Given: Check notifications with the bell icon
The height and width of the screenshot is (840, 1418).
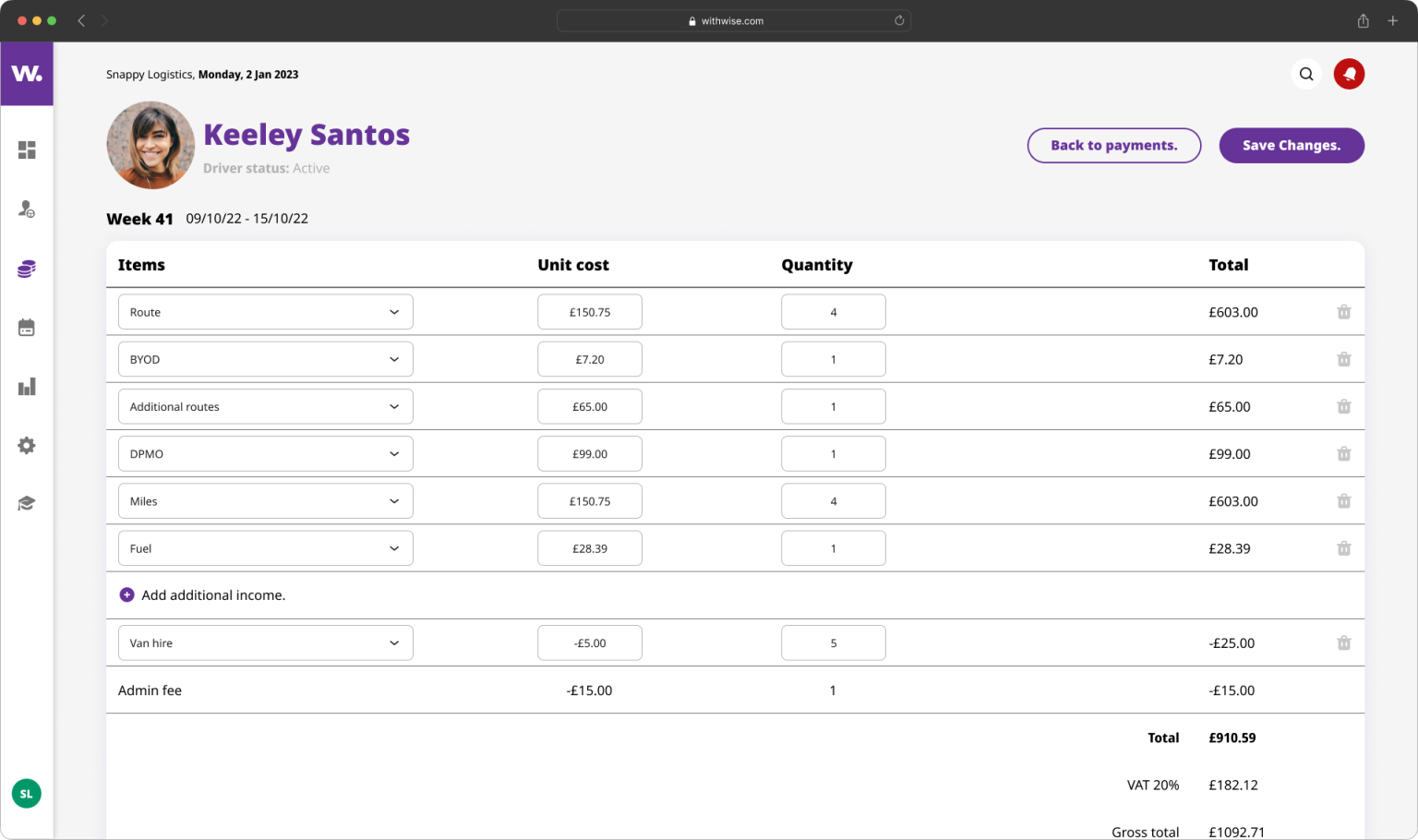Looking at the screenshot, I should (x=1349, y=74).
